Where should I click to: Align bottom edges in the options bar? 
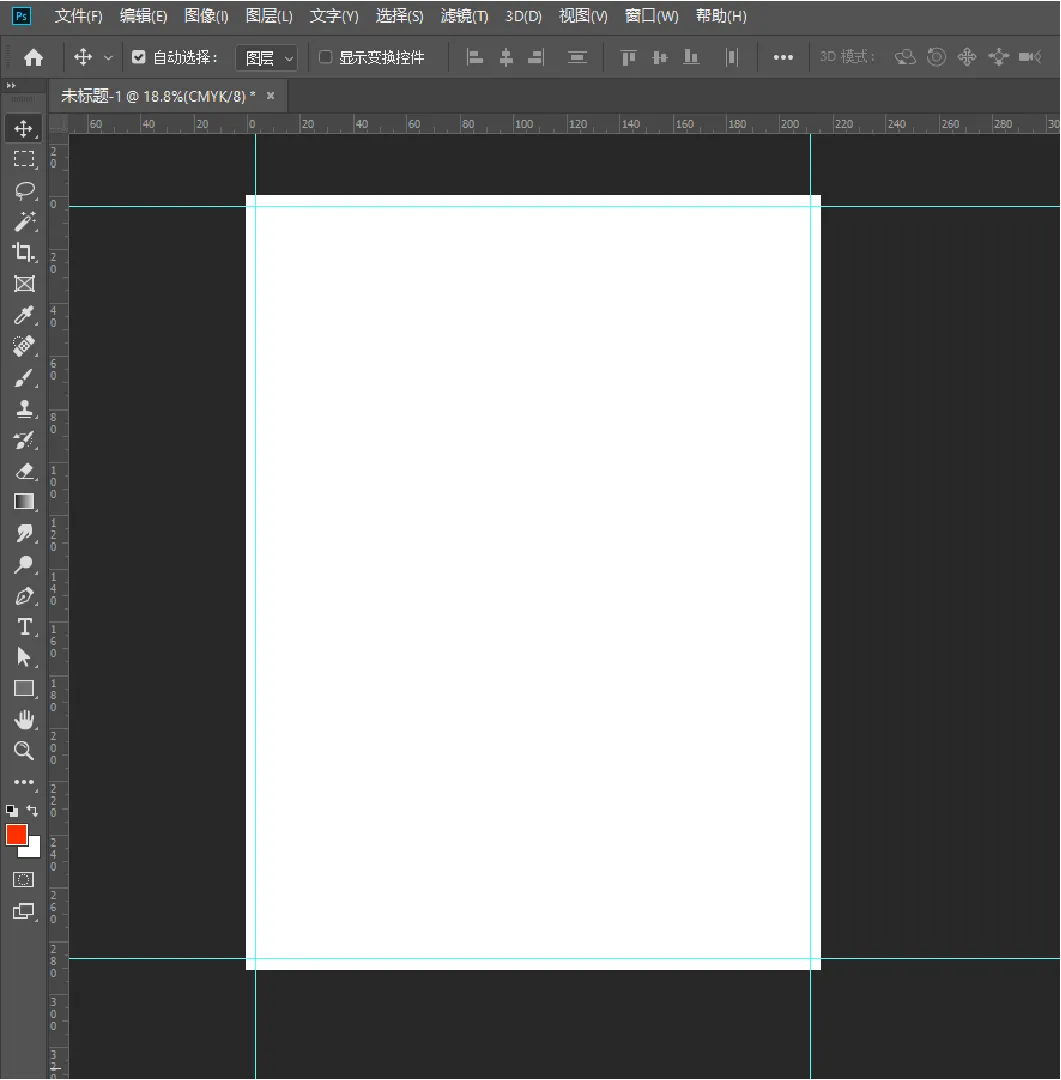(x=691, y=57)
